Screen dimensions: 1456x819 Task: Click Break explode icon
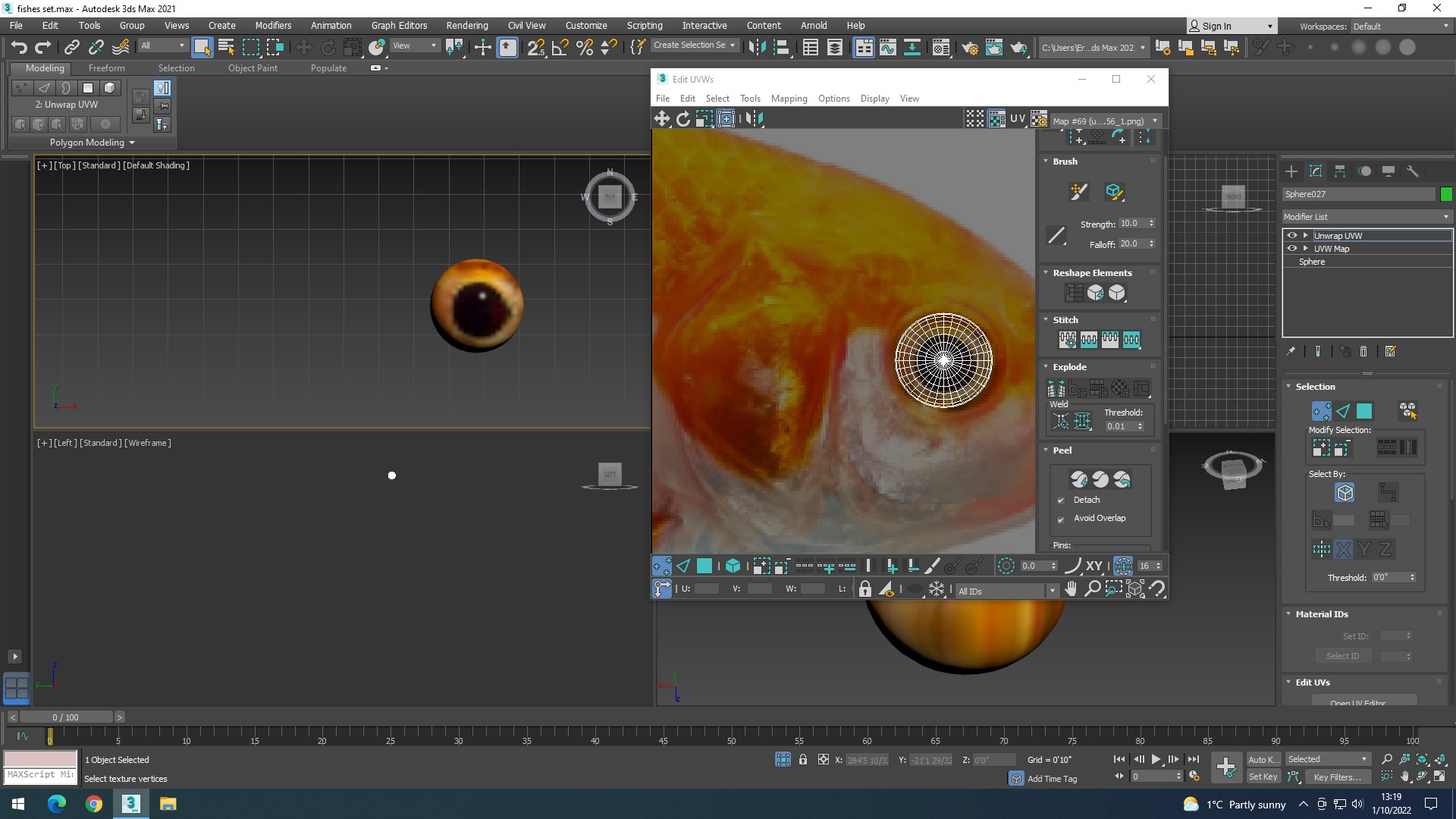pos(1056,389)
